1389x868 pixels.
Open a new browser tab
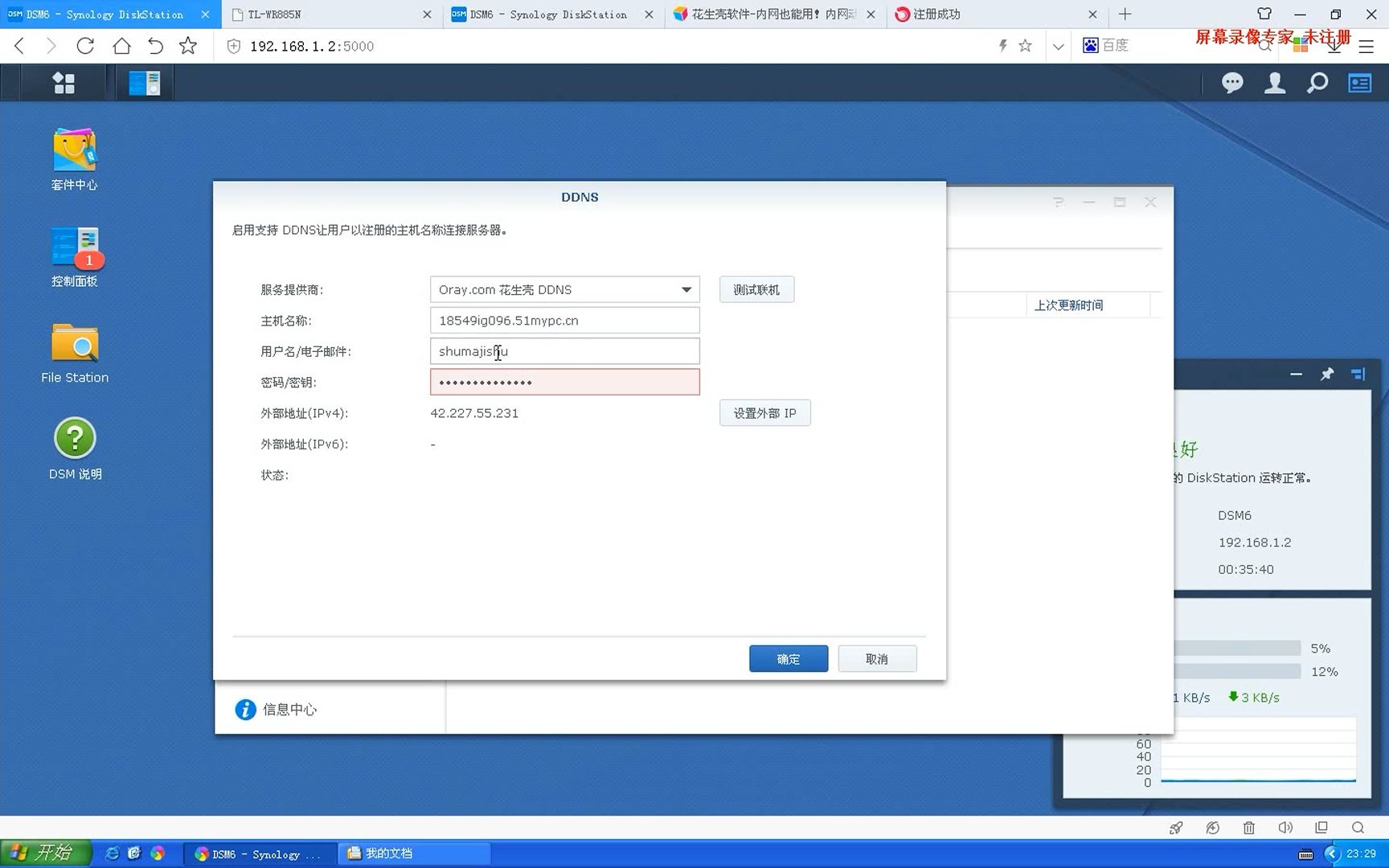[1125, 14]
